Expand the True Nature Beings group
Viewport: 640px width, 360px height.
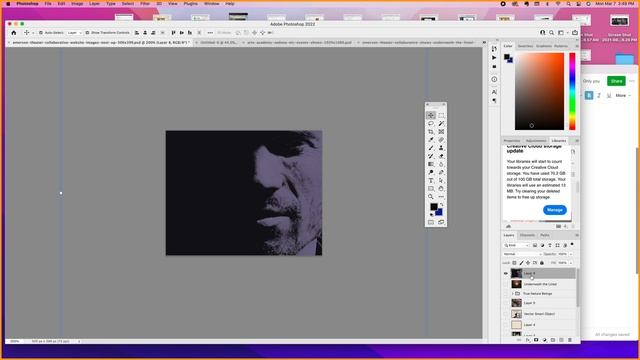point(513,294)
